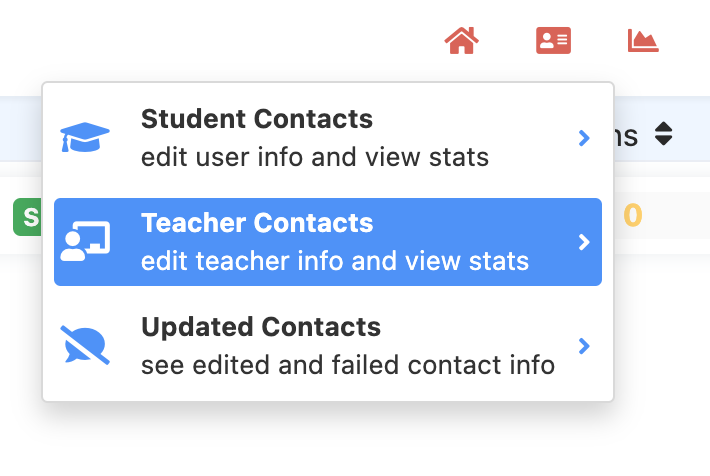The image size is (710, 476).
Task: Click "edit user info and view stats"
Action: tap(315, 157)
